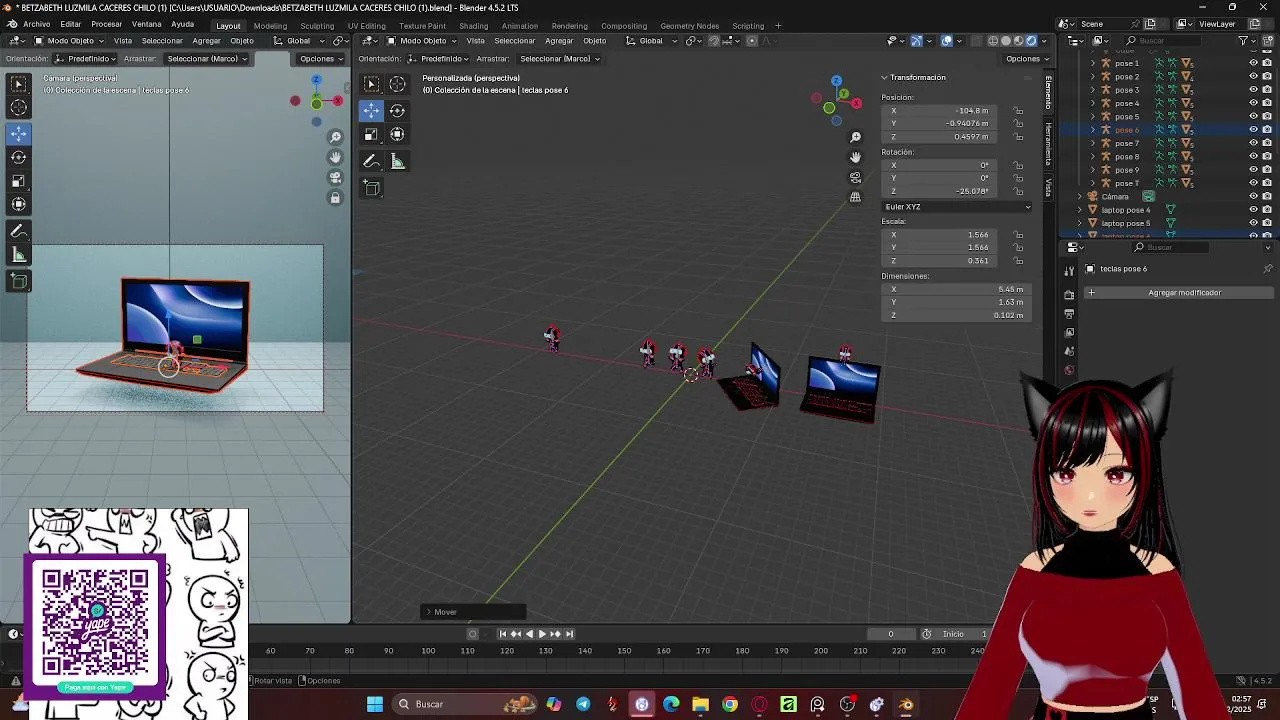The image size is (1280, 720).
Task: Click the pan hand icon in main viewport
Action: point(855,157)
